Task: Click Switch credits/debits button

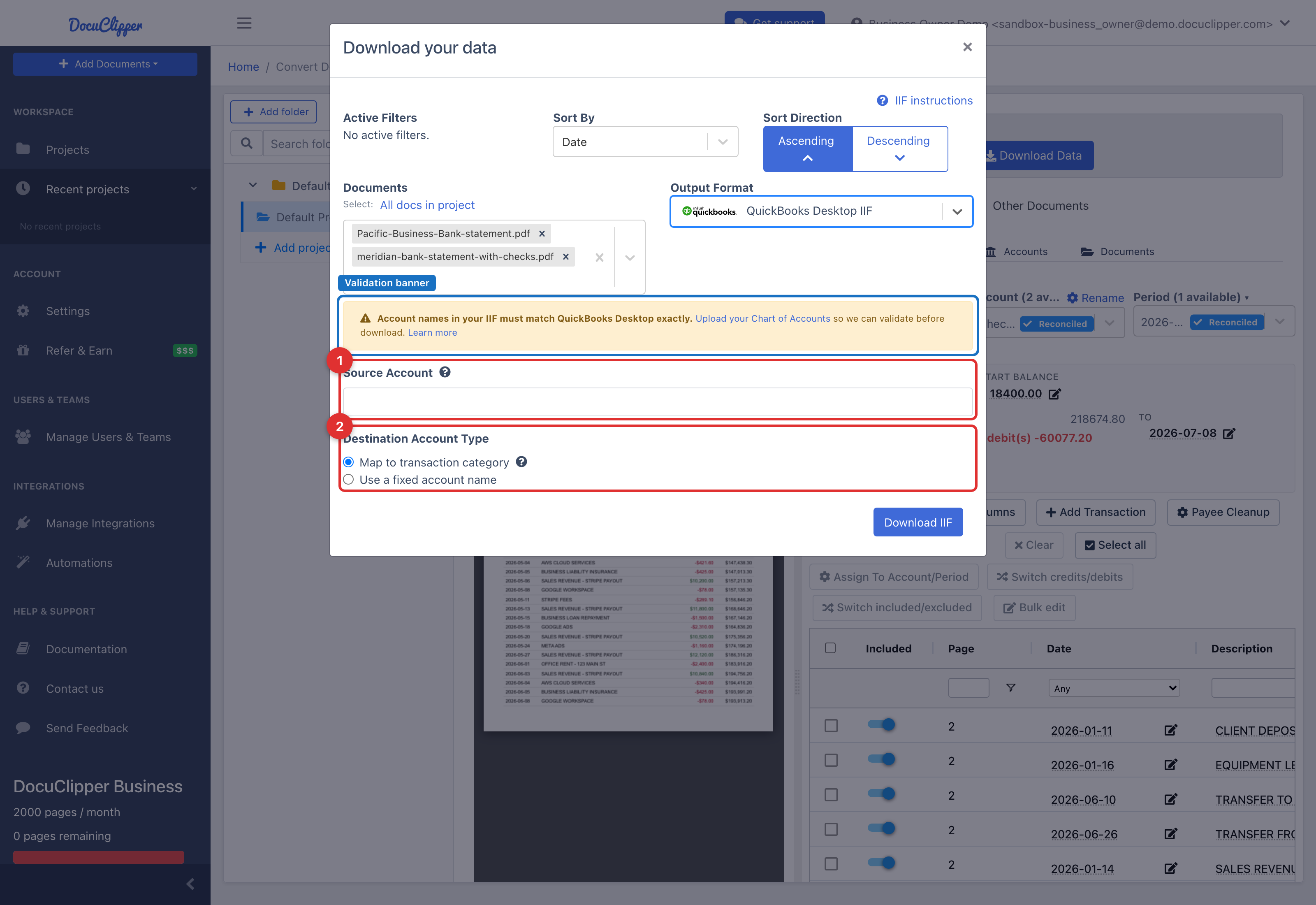Action: coord(1059,577)
